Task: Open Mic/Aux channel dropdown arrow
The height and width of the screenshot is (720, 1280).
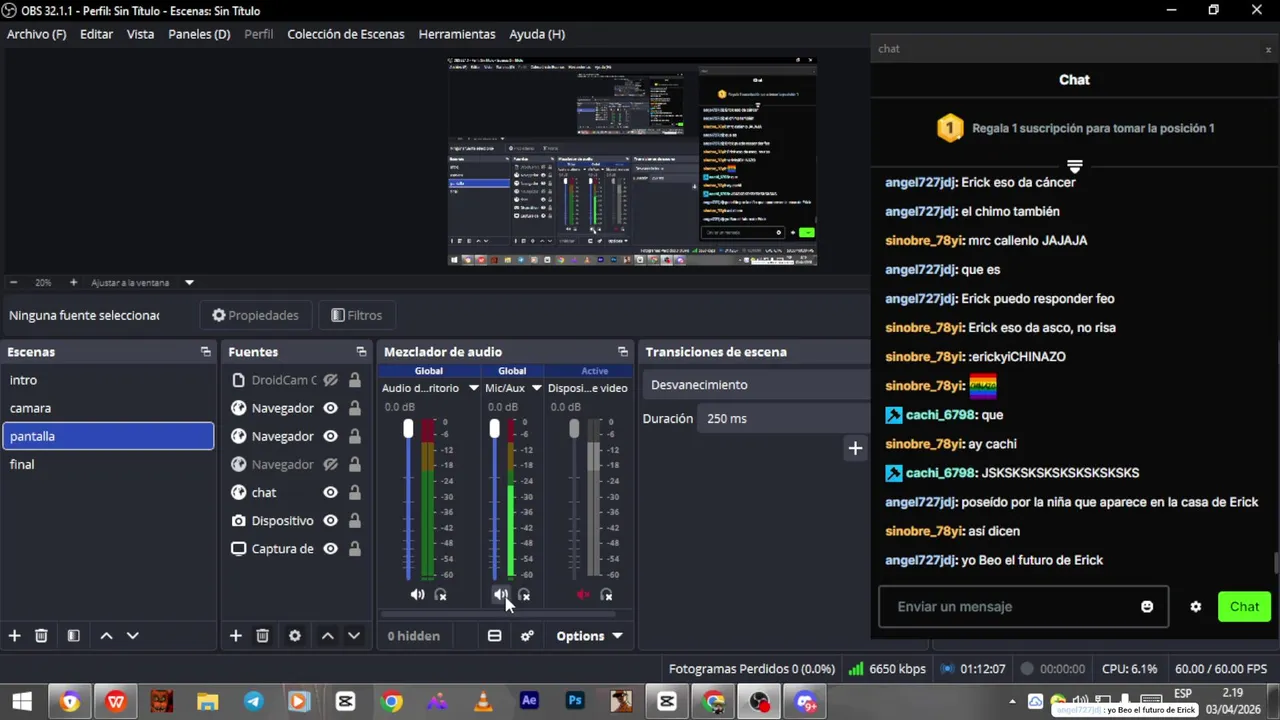Action: pos(536,388)
